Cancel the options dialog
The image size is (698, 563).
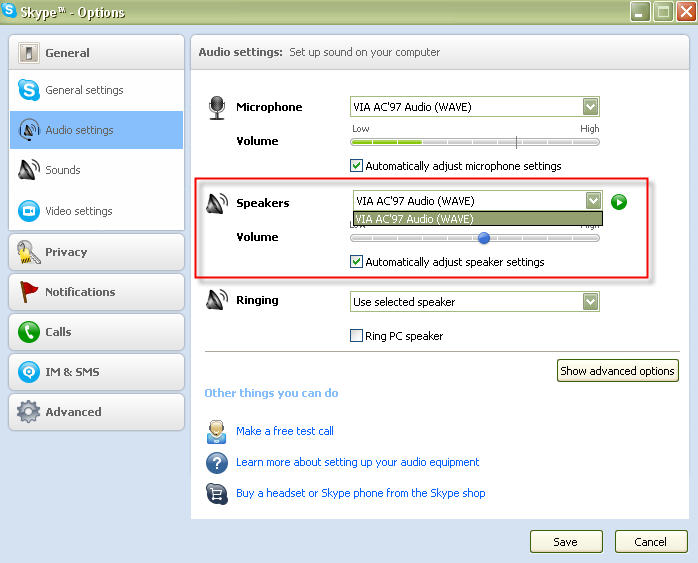651,542
